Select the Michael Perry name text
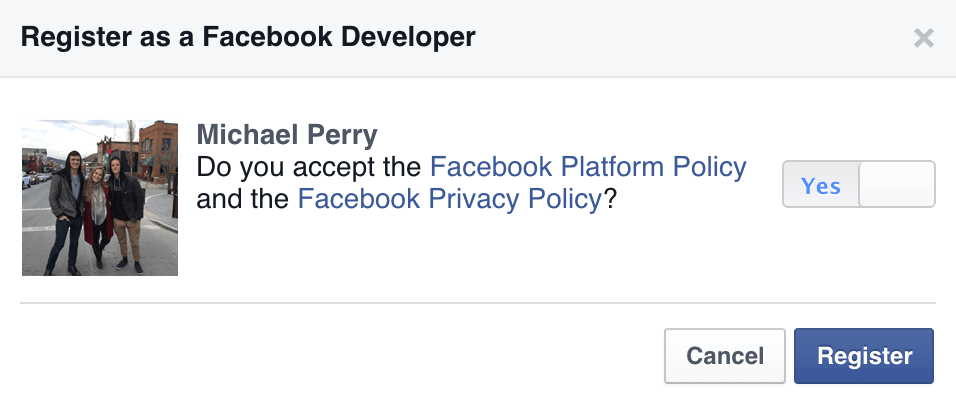Screen dimensions: 956x404 (287, 135)
